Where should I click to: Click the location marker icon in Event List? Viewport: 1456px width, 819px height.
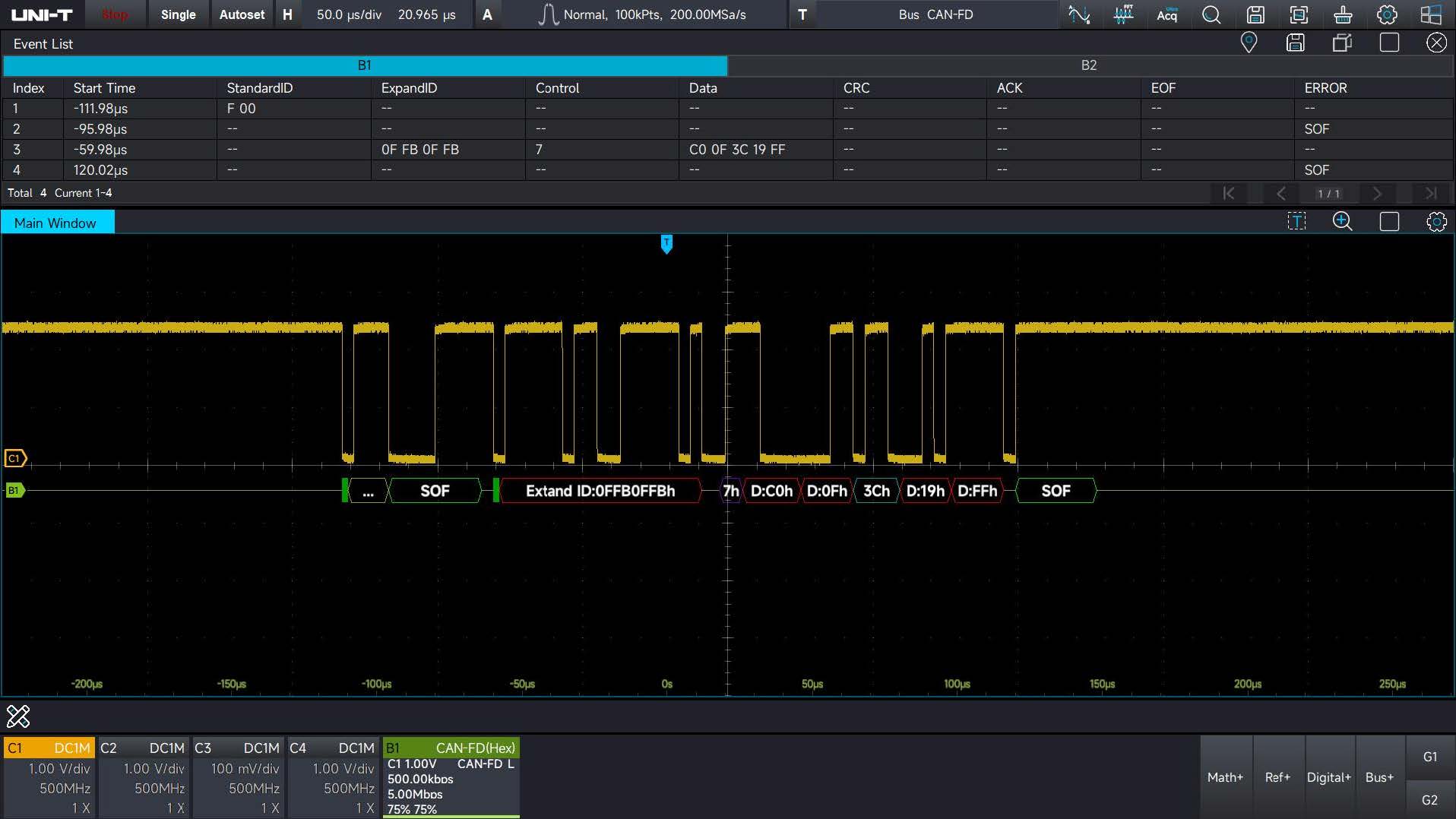point(1249,43)
